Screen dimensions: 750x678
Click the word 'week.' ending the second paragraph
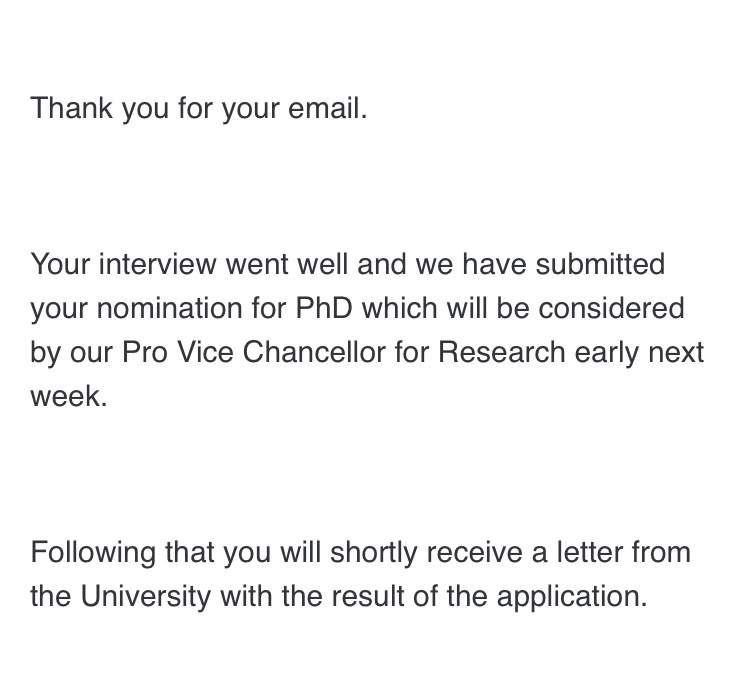pyautogui.click(x=68, y=396)
